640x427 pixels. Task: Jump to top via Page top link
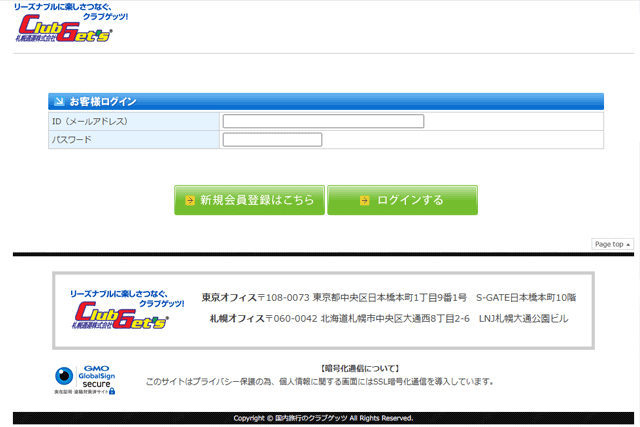point(609,244)
